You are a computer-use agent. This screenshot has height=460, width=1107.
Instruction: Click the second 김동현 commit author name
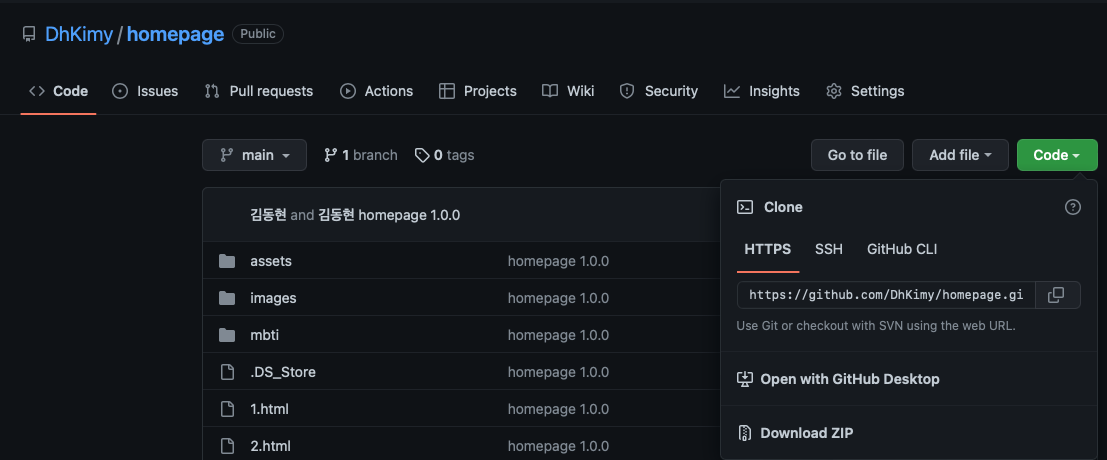tap(336, 215)
